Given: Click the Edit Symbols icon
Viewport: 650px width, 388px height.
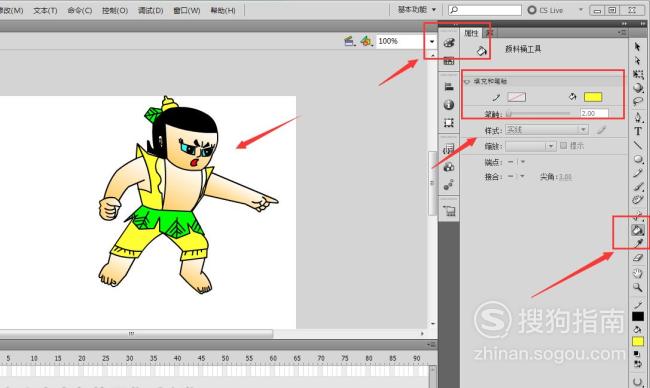Looking at the screenshot, I should (366, 41).
